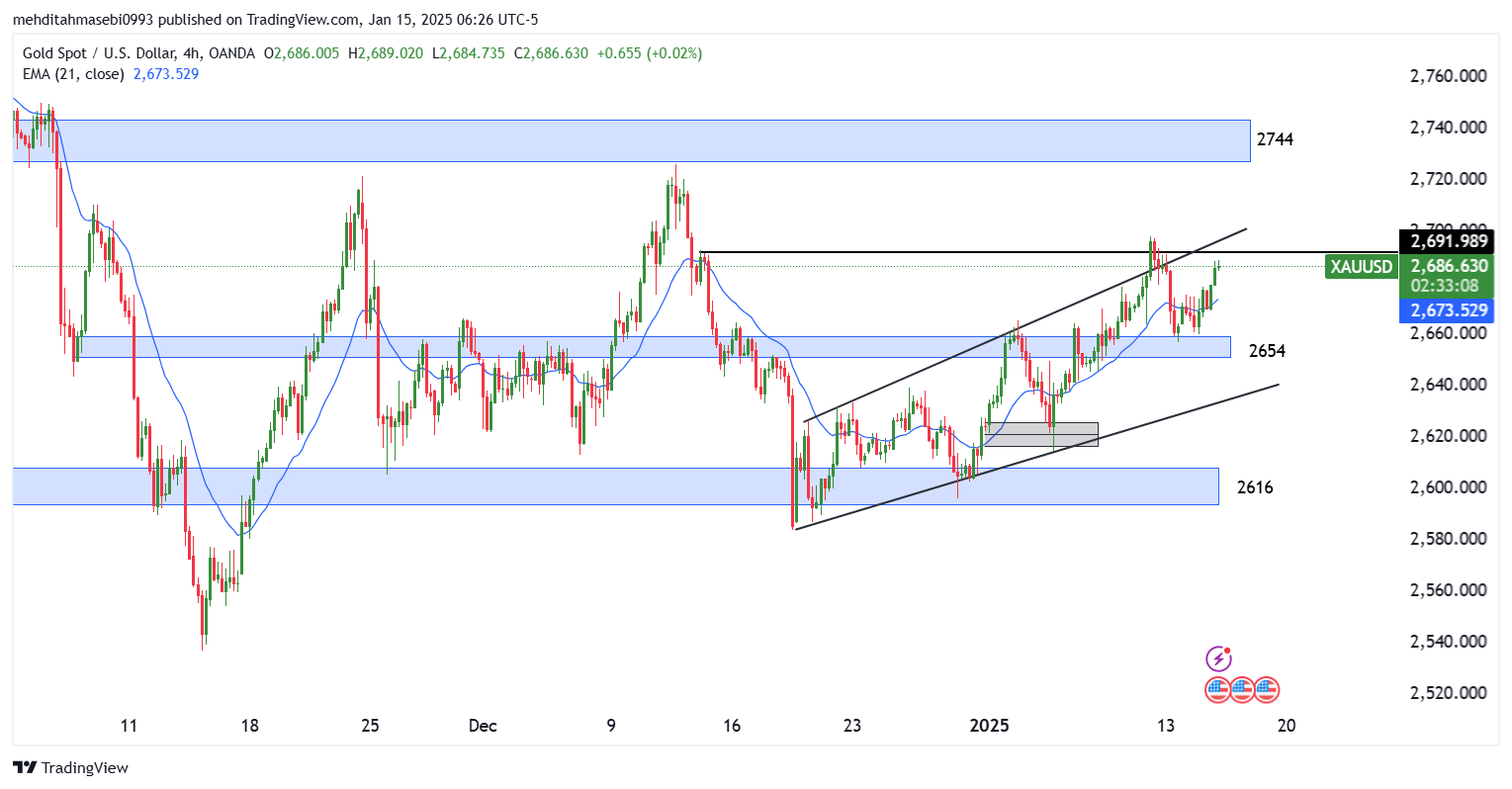
Task: Click the 2,580.000 price axis label
Action: pyautogui.click(x=1449, y=539)
